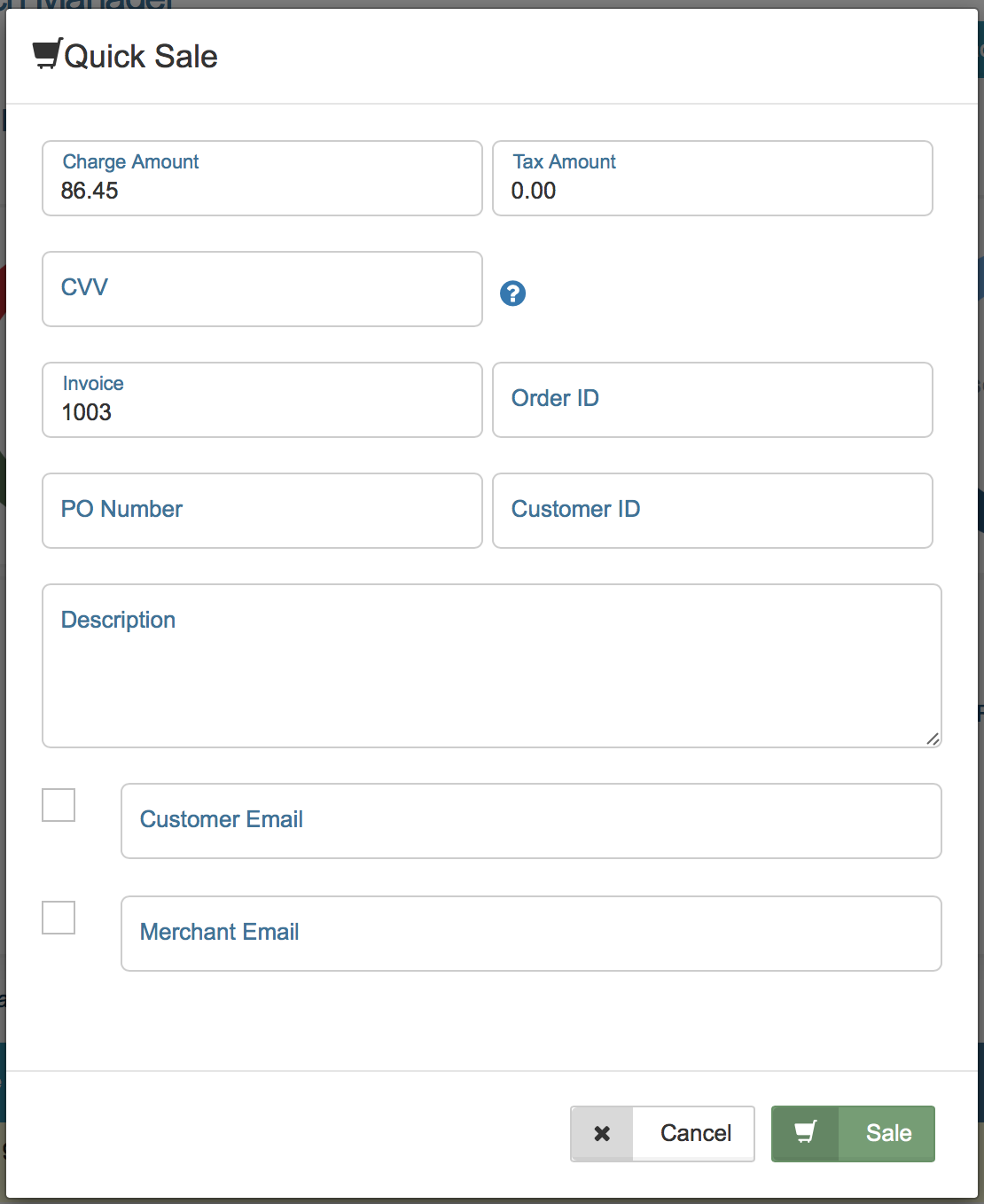Click the cart icon inside the Sale button
Viewport: 984px width, 1204px height.
coord(804,1133)
